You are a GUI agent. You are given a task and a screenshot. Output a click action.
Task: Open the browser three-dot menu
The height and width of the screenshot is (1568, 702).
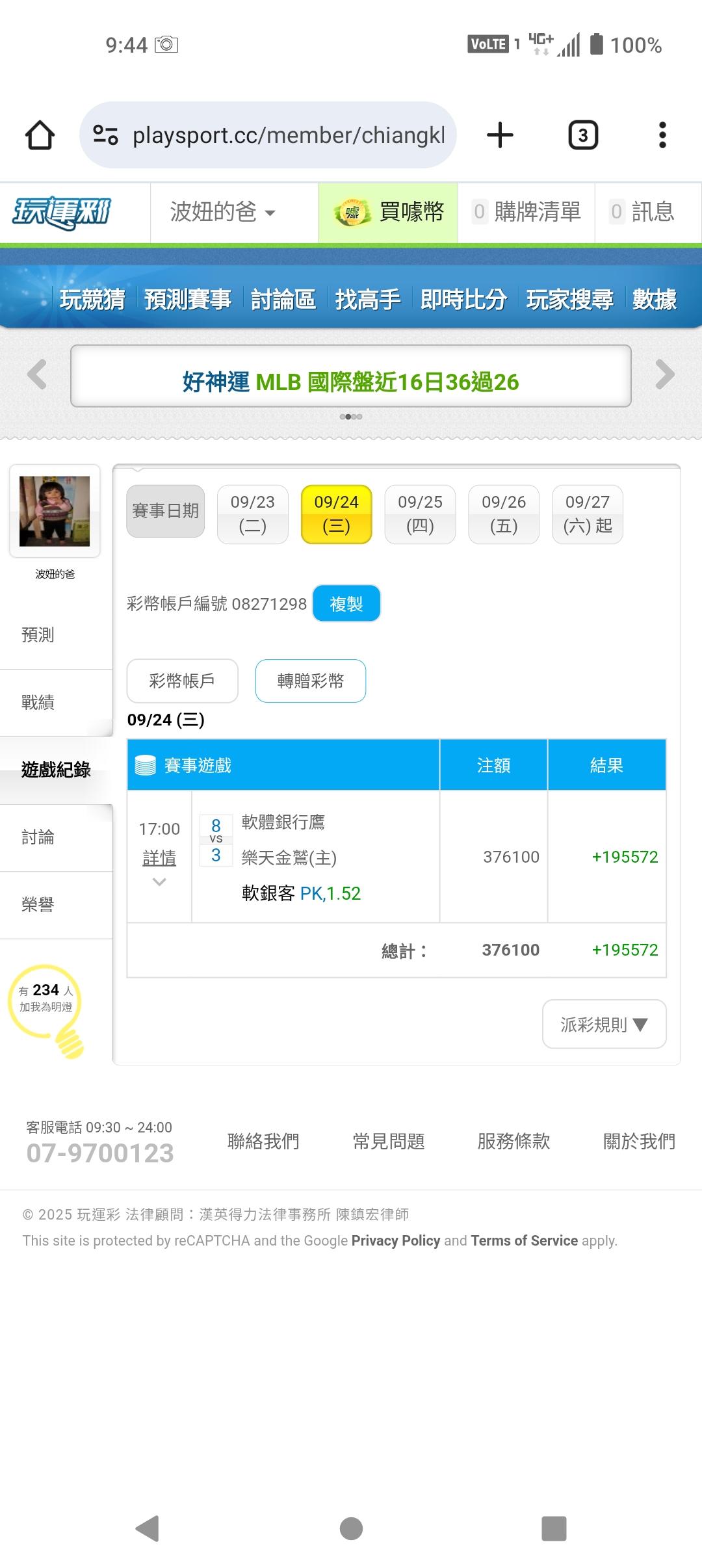pos(662,135)
